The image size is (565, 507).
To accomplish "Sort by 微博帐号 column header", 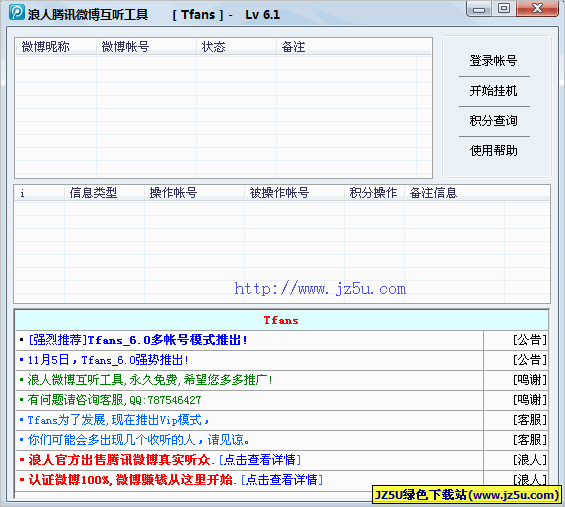I will click(146, 47).
